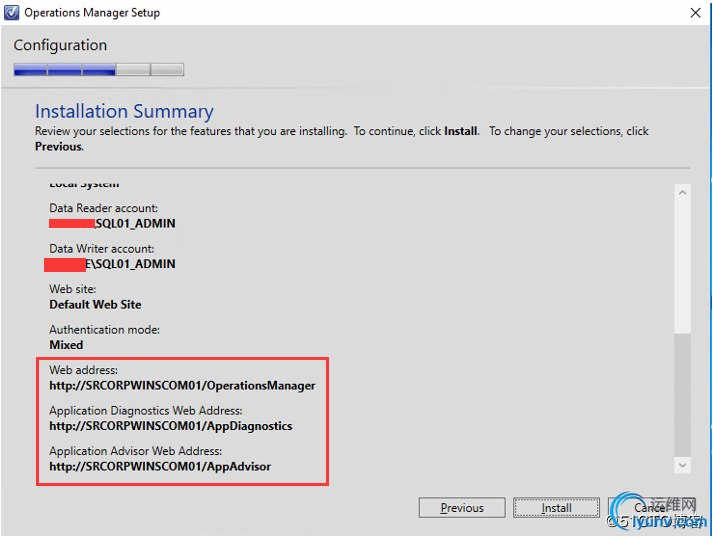The image size is (713, 538).
Task: Click the Operations Manager Setup title icon
Action: tap(12, 12)
